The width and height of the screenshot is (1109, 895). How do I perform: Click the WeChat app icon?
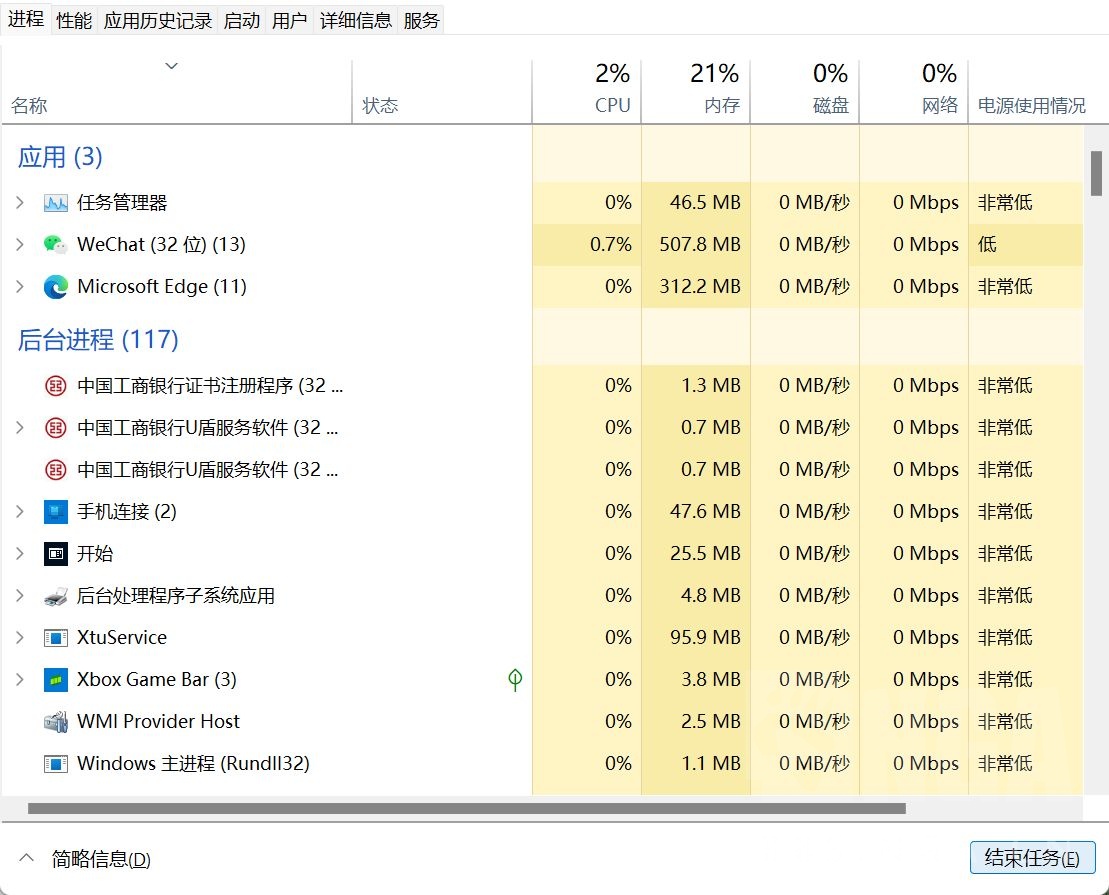coord(55,245)
